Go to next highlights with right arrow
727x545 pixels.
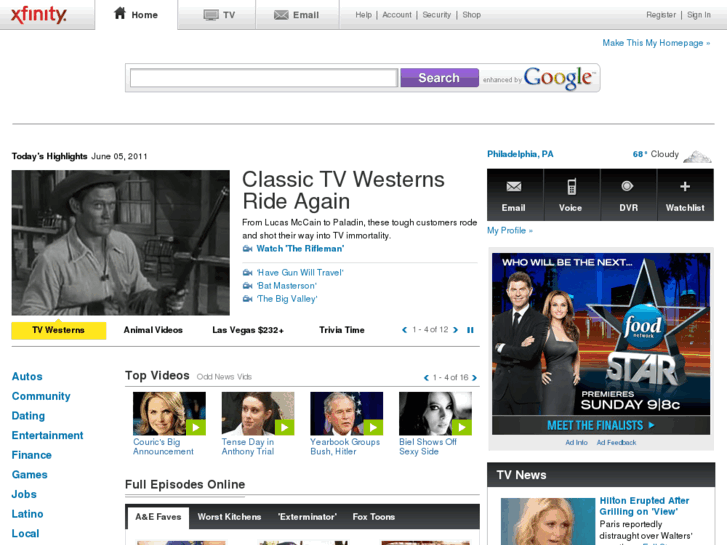coord(455,330)
